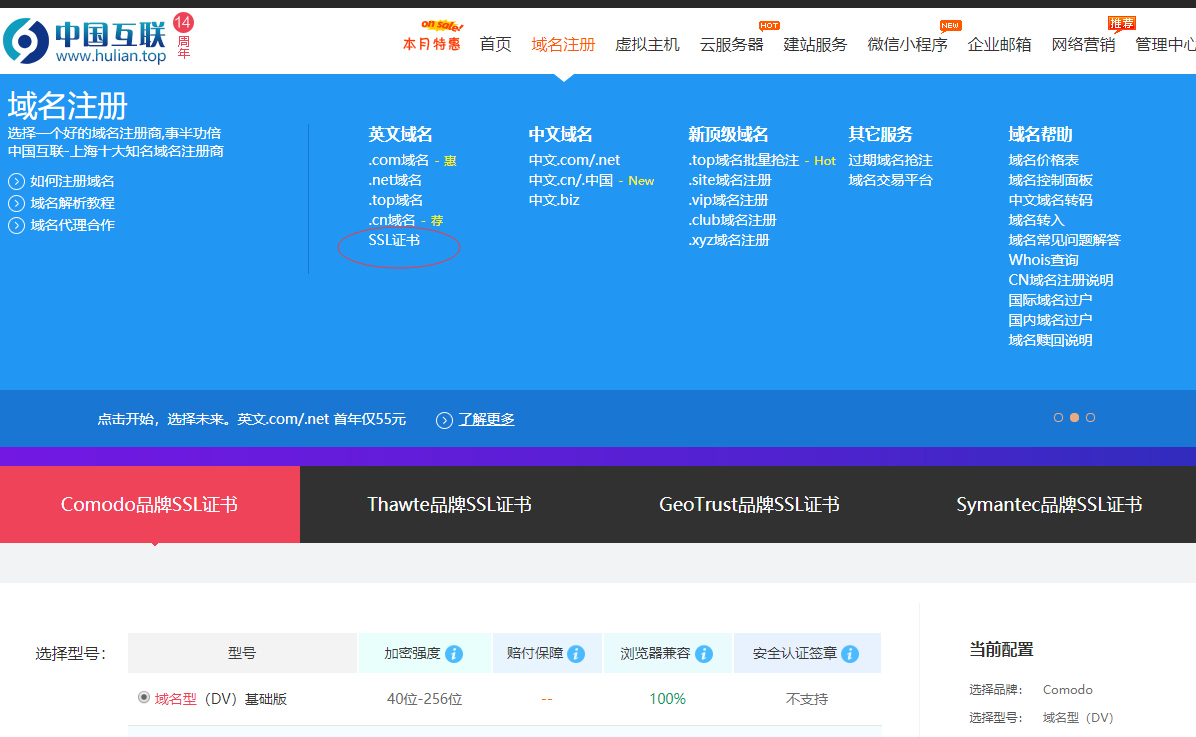Click info icon next to 安全认证签章
1196x737 pixels.
click(x=850, y=654)
